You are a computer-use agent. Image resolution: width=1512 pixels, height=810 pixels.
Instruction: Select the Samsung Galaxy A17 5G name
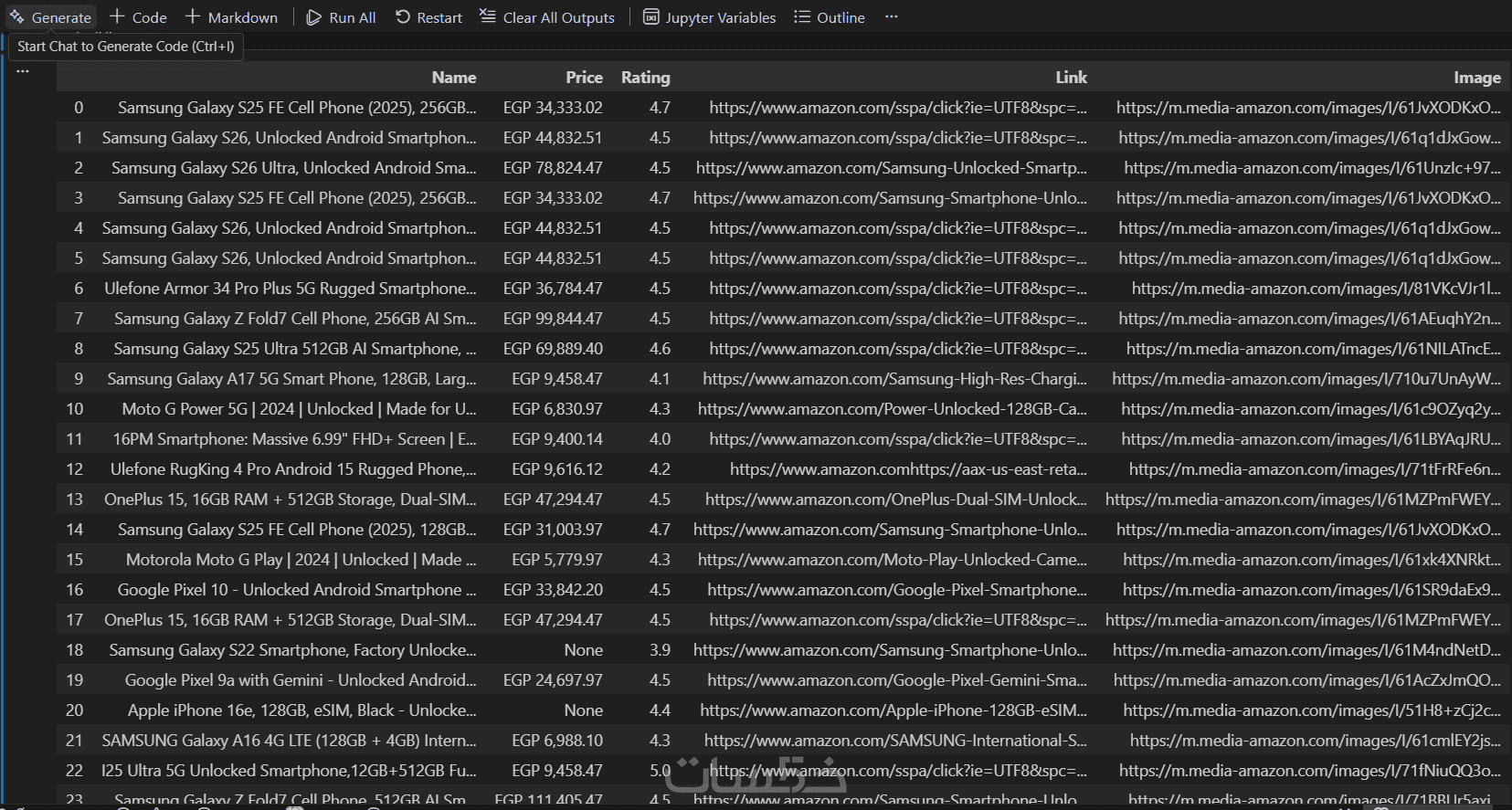click(x=292, y=379)
